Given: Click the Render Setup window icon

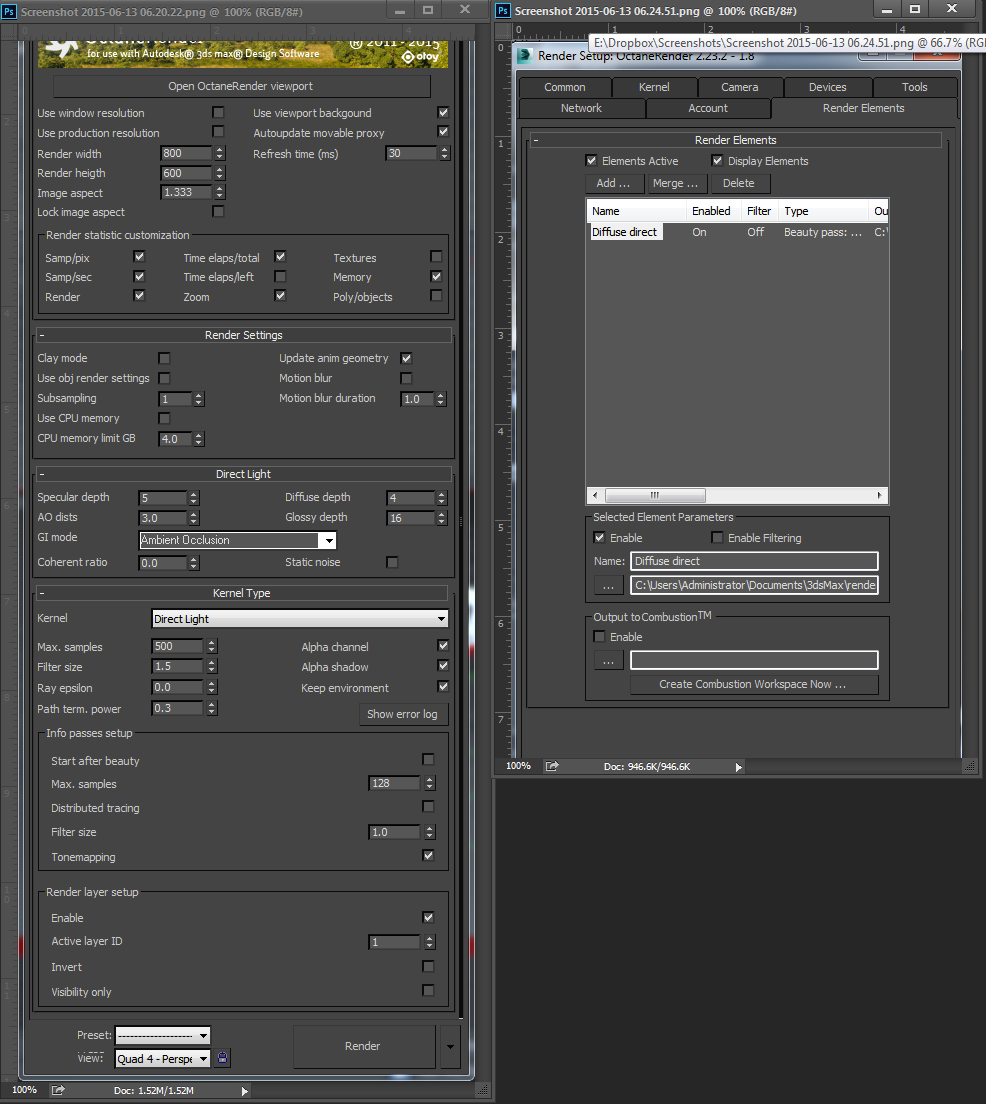Looking at the screenshot, I should tap(525, 56).
